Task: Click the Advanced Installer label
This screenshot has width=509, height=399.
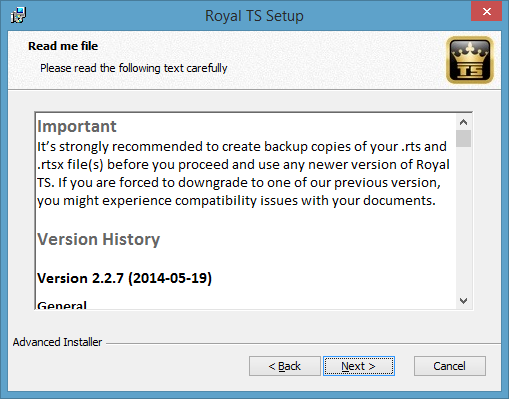Action: click(57, 342)
